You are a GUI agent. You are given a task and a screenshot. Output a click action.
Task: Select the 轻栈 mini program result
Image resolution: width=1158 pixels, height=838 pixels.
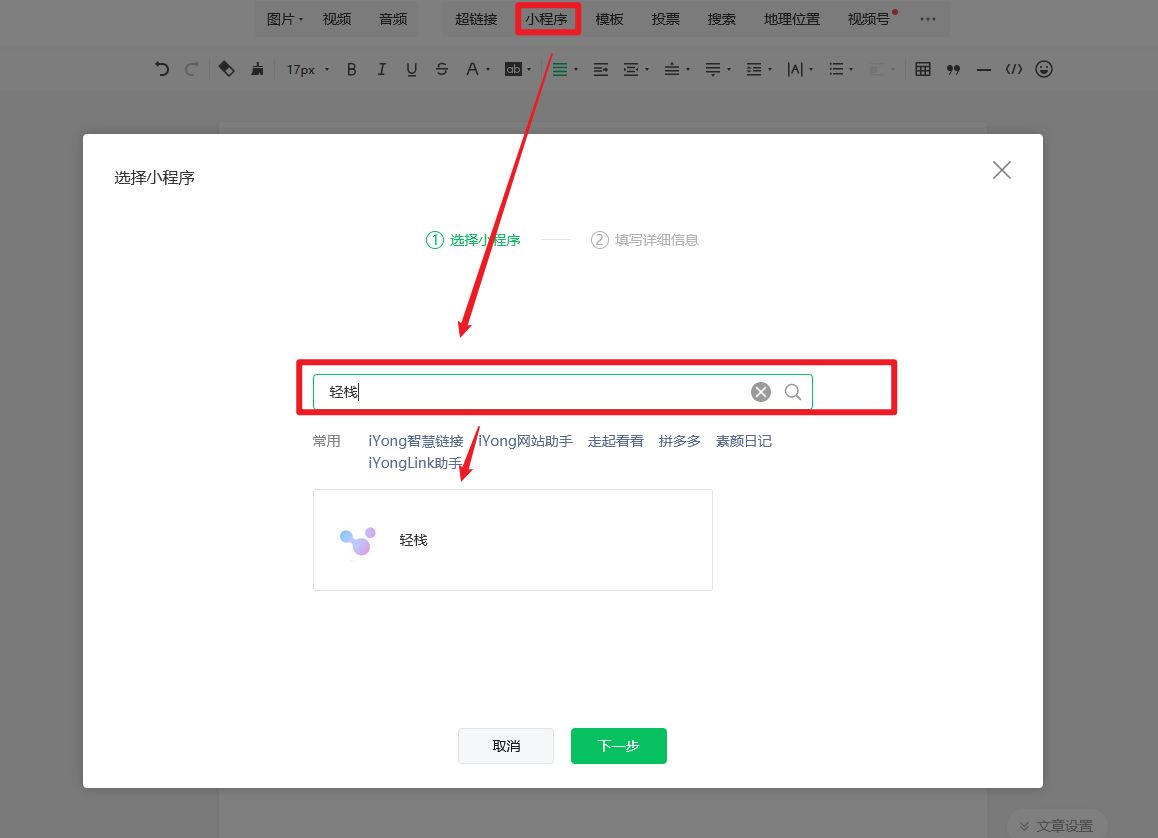tap(512, 540)
